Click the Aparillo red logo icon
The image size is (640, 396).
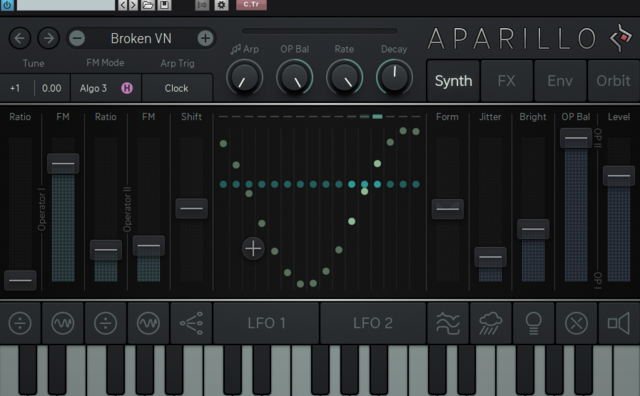621,38
